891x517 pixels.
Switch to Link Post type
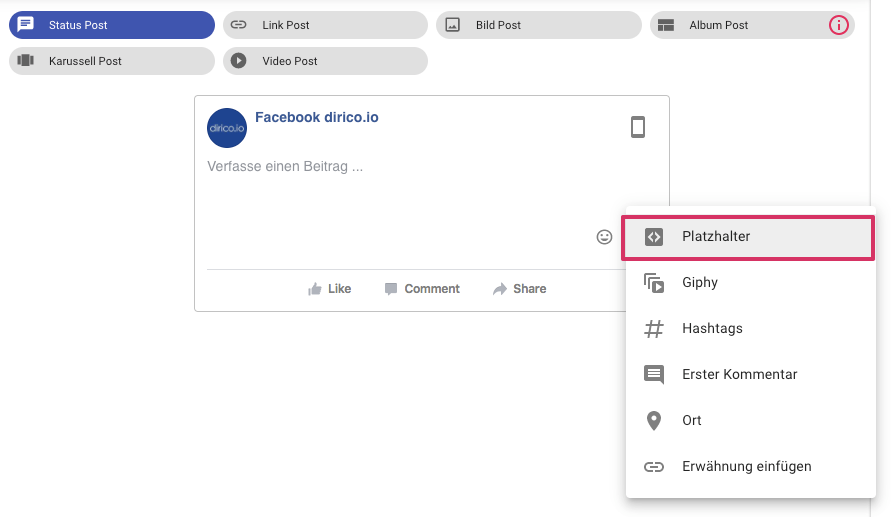(x=325, y=25)
